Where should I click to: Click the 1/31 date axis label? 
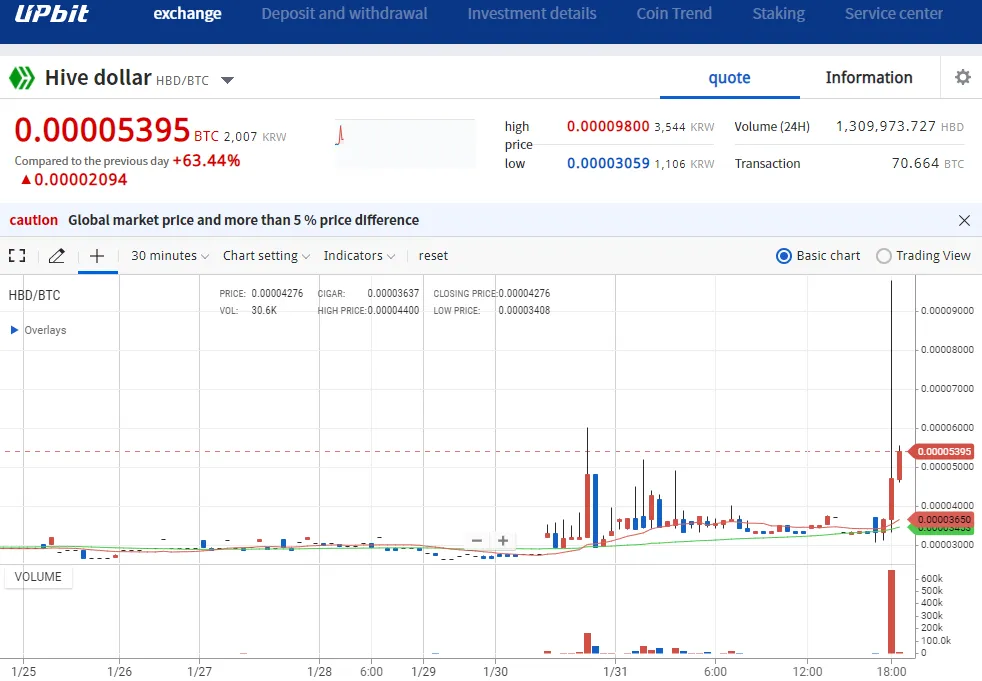pyautogui.click(x=615, y=672)
